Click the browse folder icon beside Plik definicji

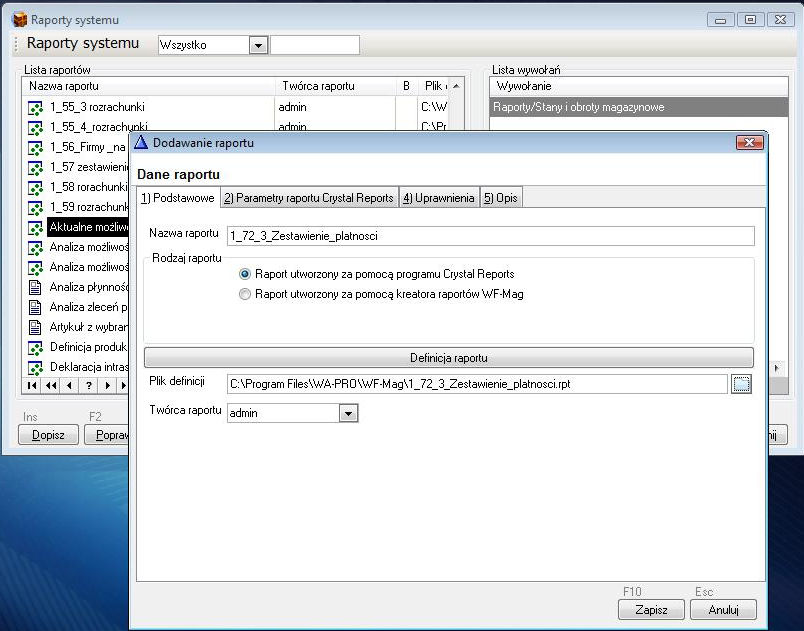click(741, 384)
